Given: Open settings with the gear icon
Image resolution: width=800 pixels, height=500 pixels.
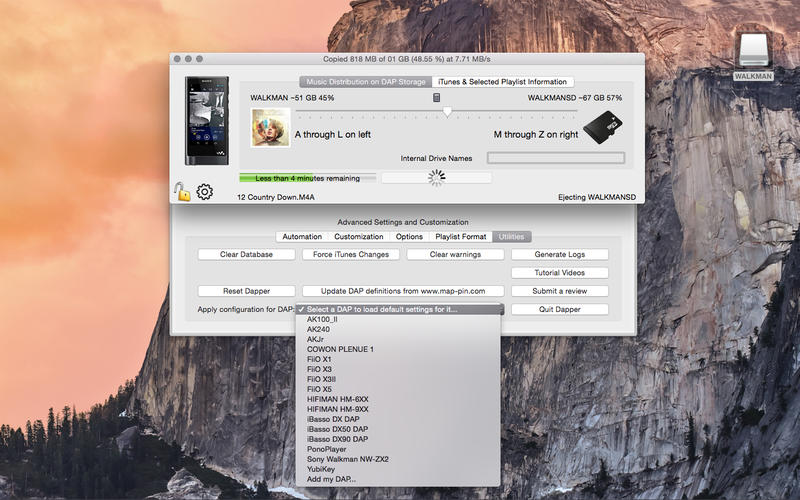Looking at the screenshot, I should (x=205, y=192).
